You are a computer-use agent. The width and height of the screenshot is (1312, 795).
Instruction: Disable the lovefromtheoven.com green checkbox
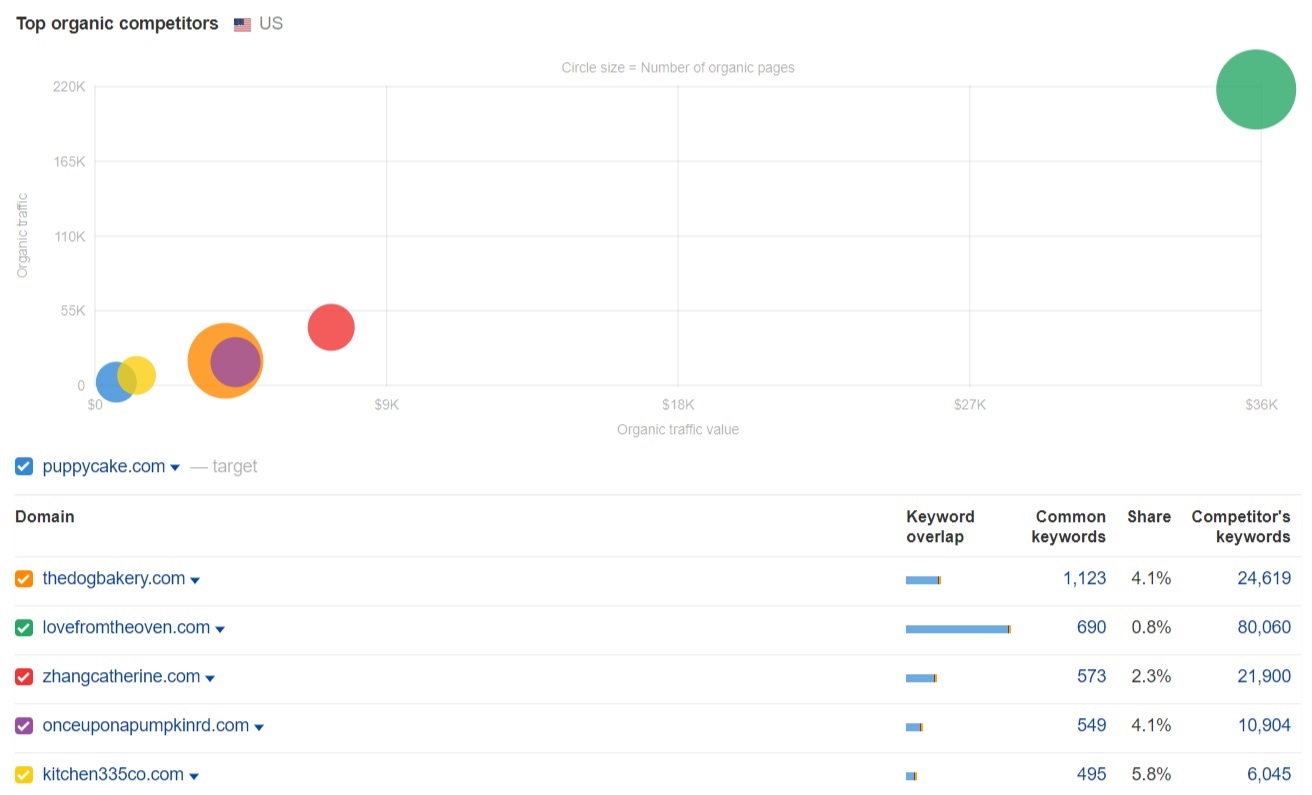click(24, 628)
